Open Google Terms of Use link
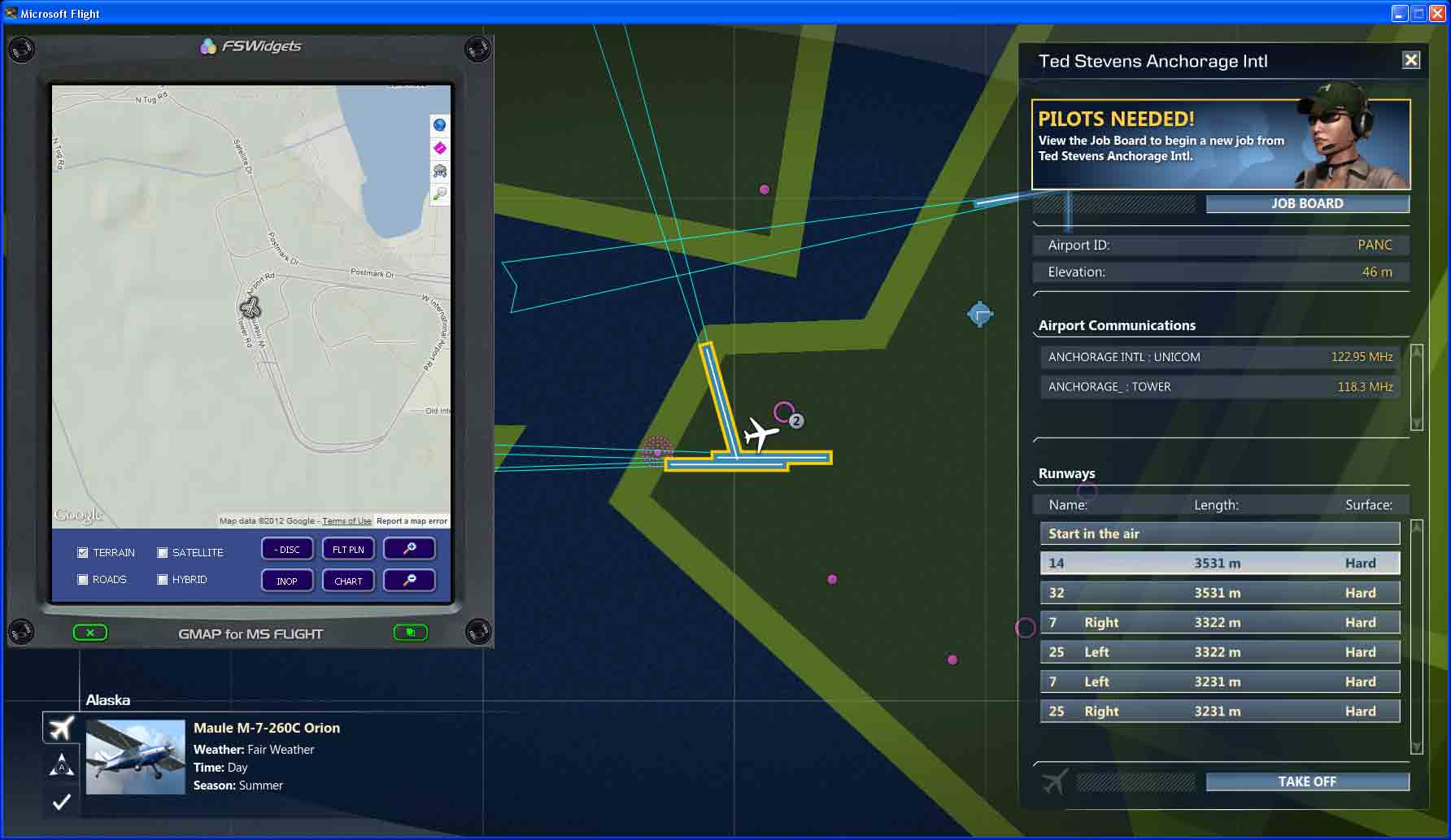Image resolution: width=1451 pixels, height=840 pixels. 346,521
